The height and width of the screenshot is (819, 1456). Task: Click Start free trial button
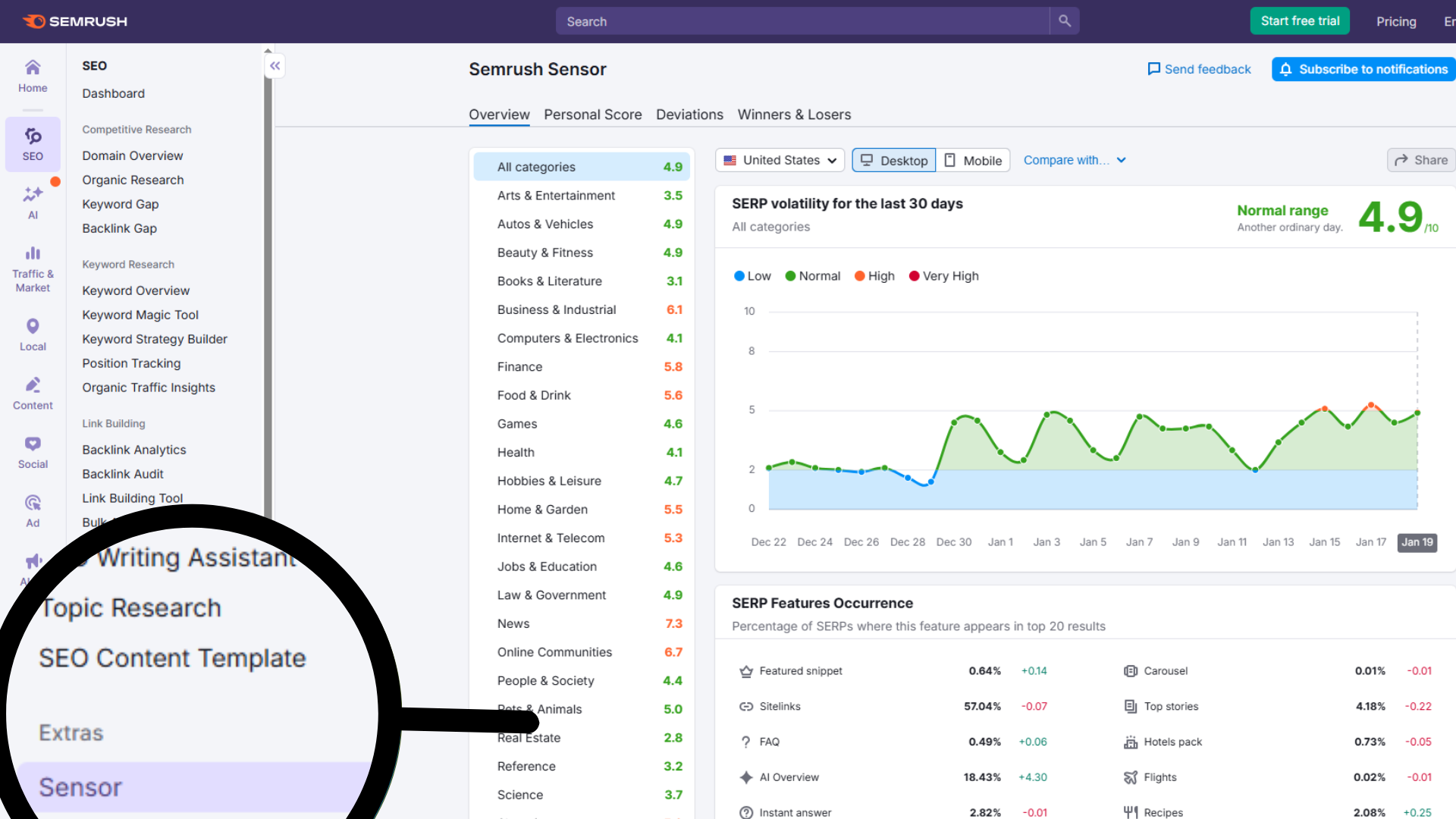click(x=1300, y=21)
